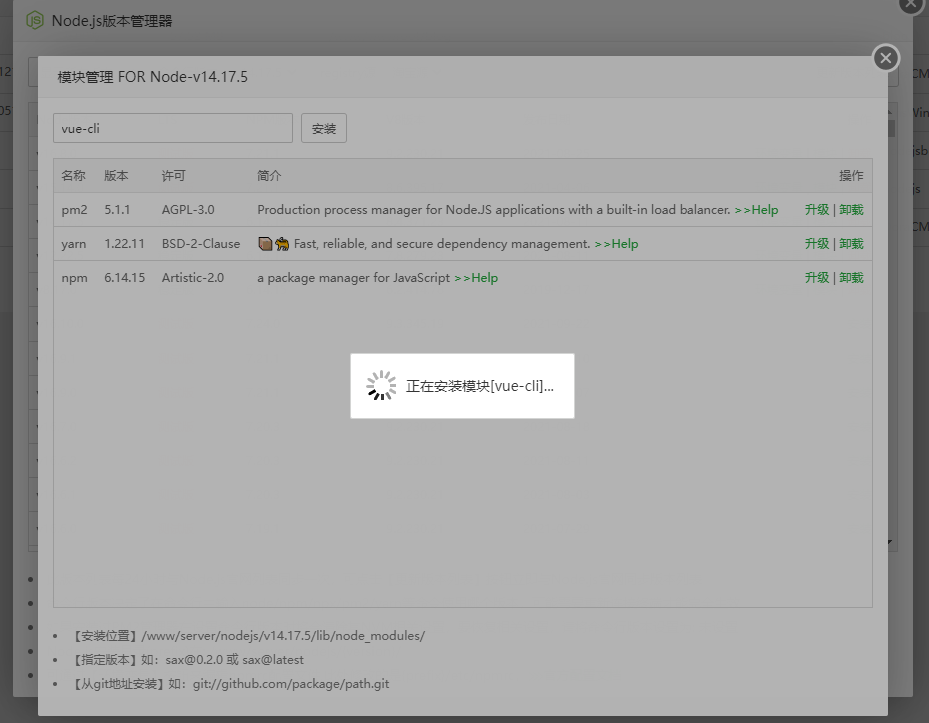Screen dimensions: 929x723
Task: Click the 正在安装模块[vue-cli] message
Action: tap(480, 386)
